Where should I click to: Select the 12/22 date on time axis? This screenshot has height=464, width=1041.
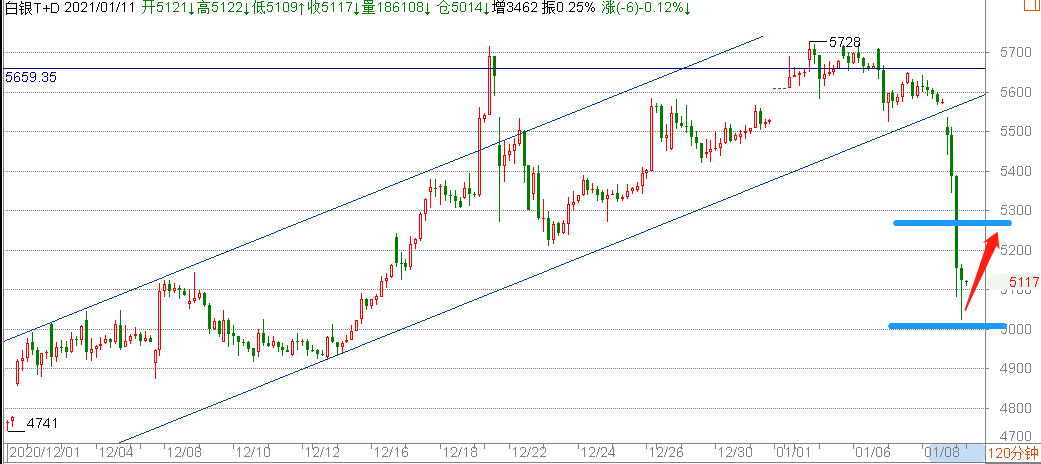click(x=529, y=454)
